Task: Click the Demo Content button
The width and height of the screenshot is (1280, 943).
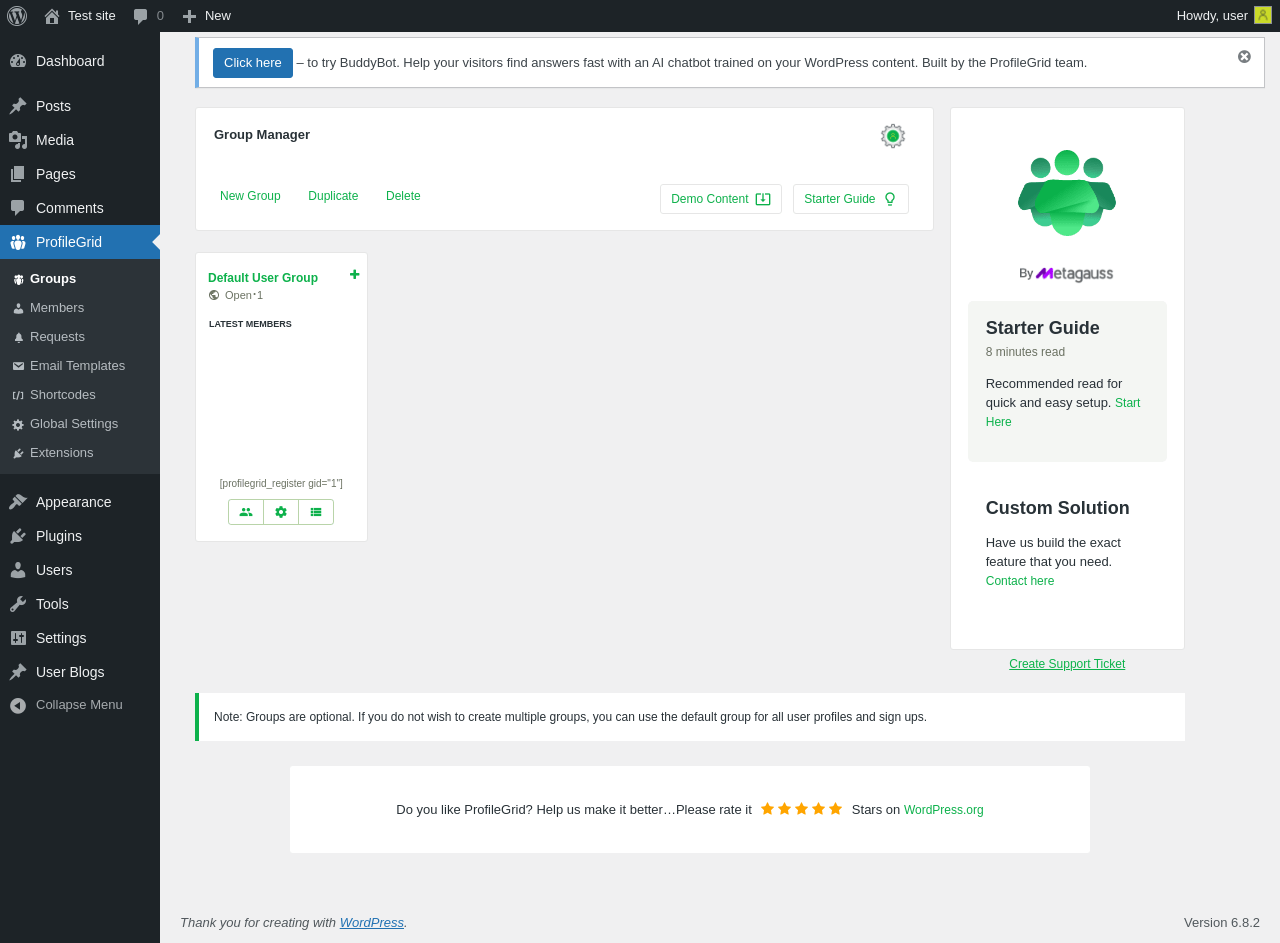Action: tap(721, 199)
